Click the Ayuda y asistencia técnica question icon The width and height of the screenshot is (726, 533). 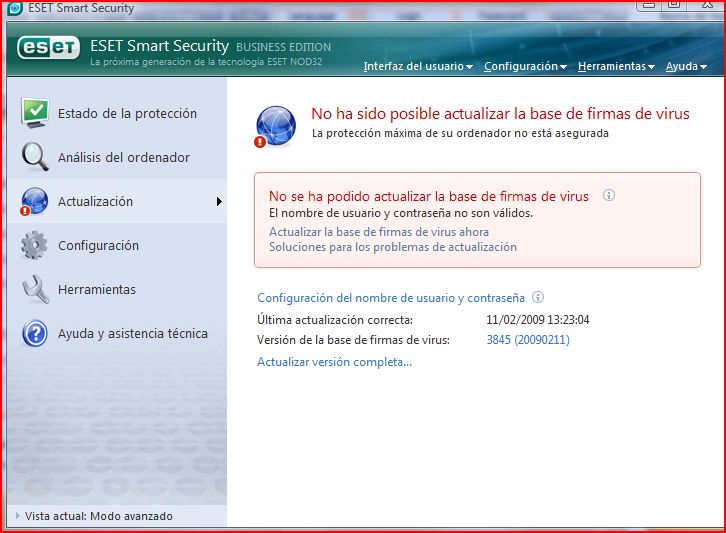tap(35, 333)
